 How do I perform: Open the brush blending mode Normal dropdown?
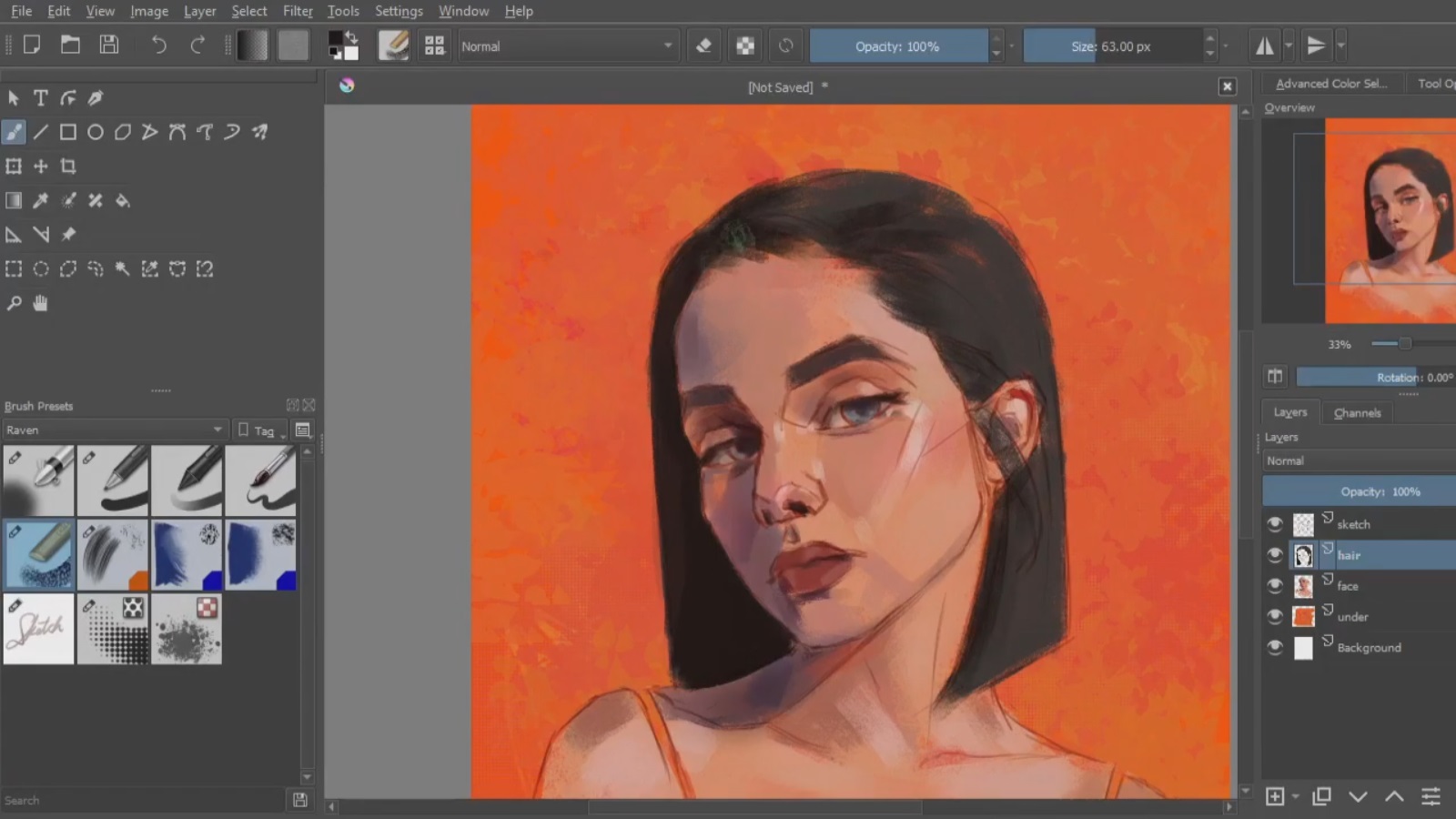[x=568, y=45]
